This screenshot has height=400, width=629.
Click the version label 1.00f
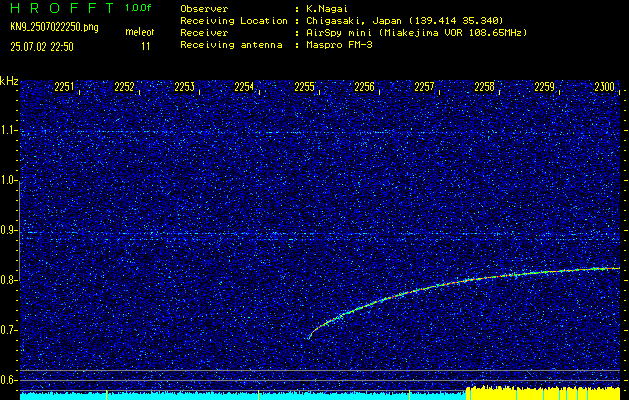pyautogui.click(x=138, y=8)
